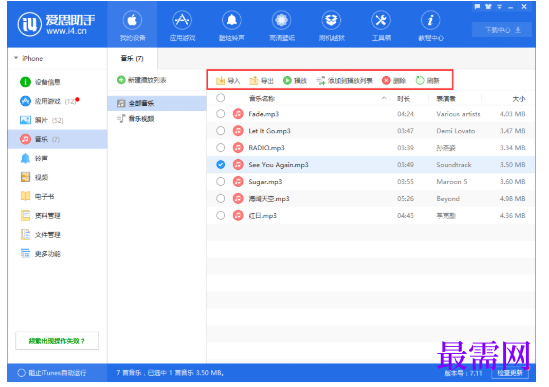Sort by 时长 column header

coord(403,99)
